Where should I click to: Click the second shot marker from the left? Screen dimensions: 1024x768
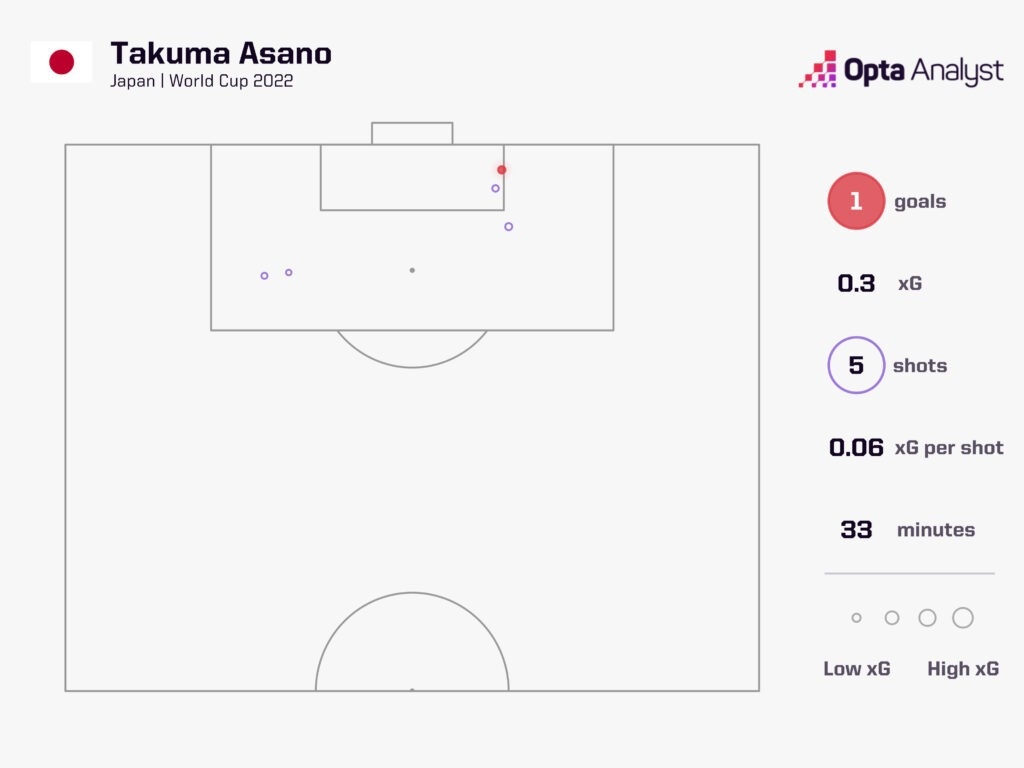click(x=289, y=272)
